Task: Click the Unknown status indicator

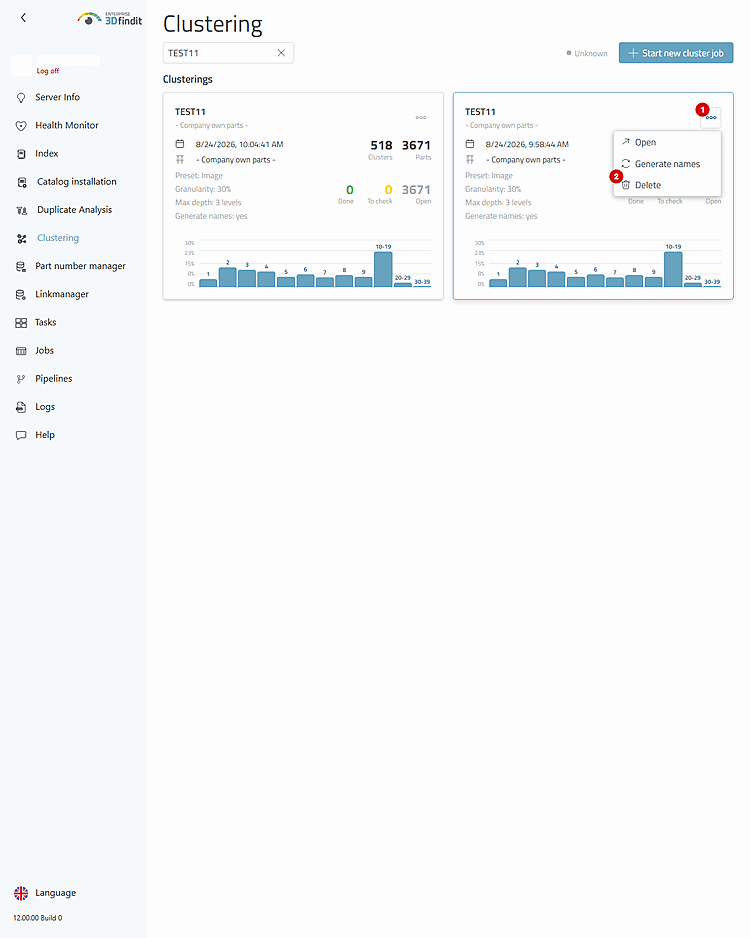Action: [587, 53]
